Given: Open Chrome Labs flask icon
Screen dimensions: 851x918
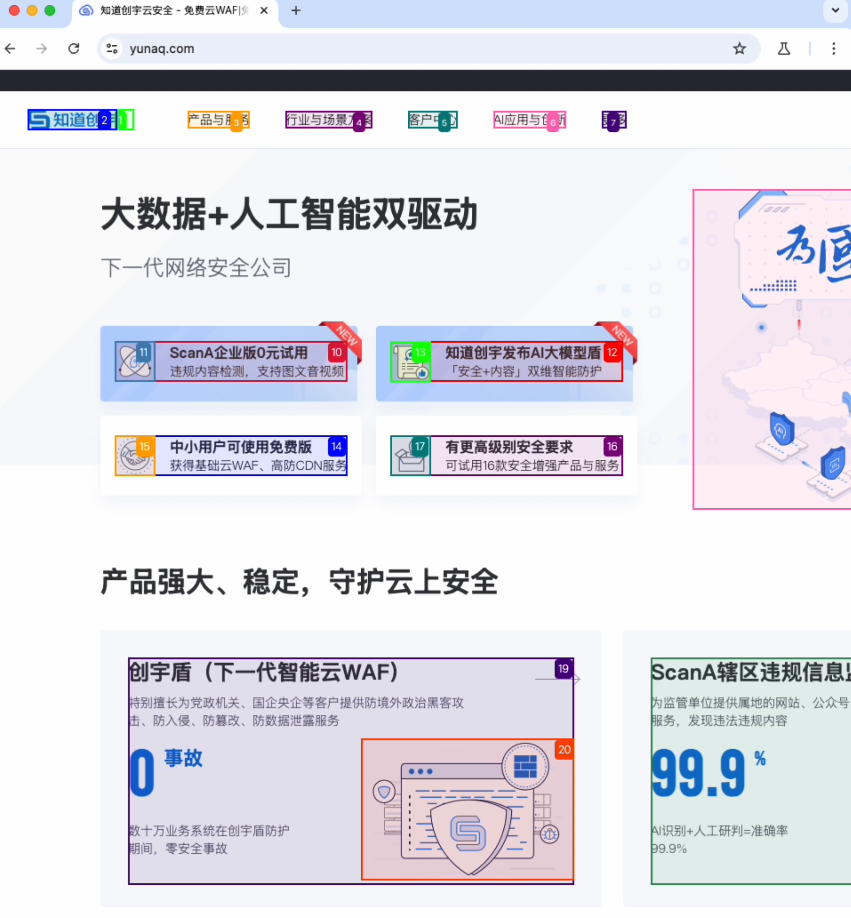Looking at the screenshot, I should (784, 49).
